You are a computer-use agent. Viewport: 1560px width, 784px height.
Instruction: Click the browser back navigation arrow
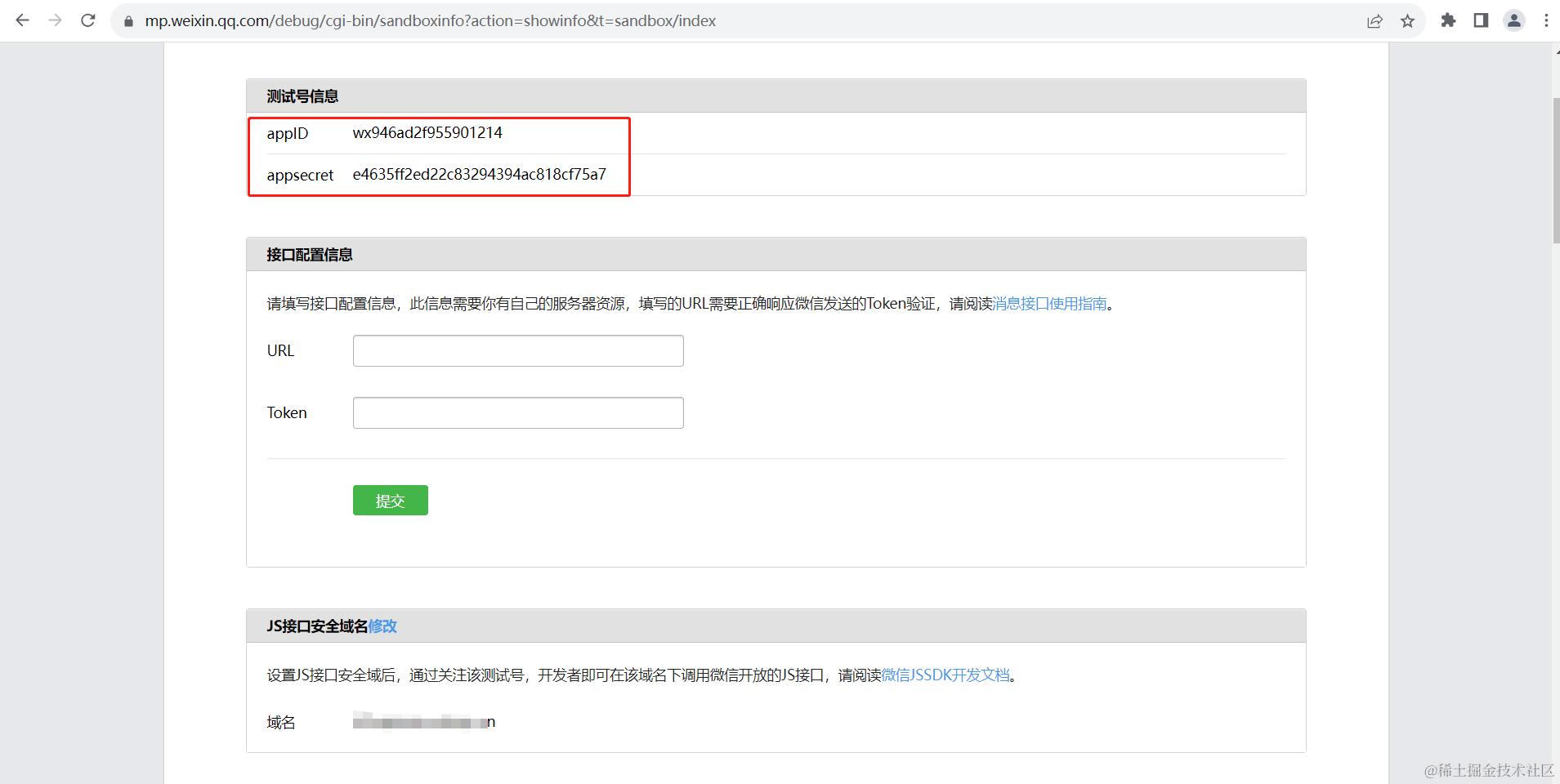(22, 20)
